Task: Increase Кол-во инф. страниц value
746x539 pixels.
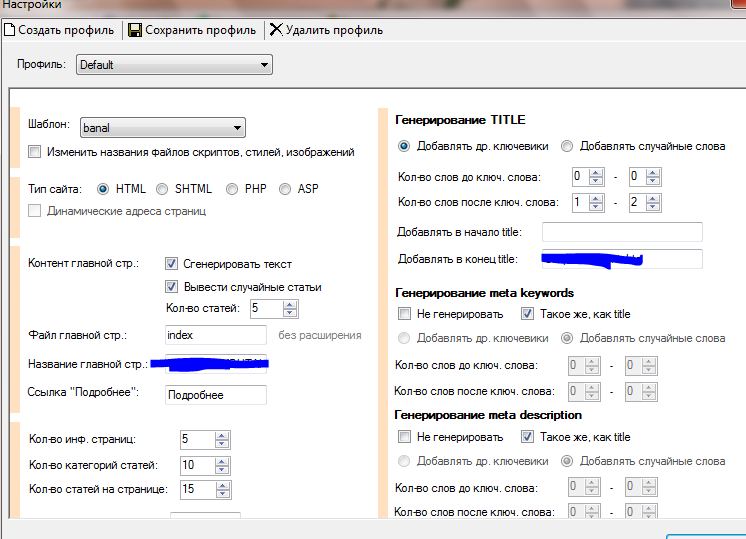Action: pos(222,435)
